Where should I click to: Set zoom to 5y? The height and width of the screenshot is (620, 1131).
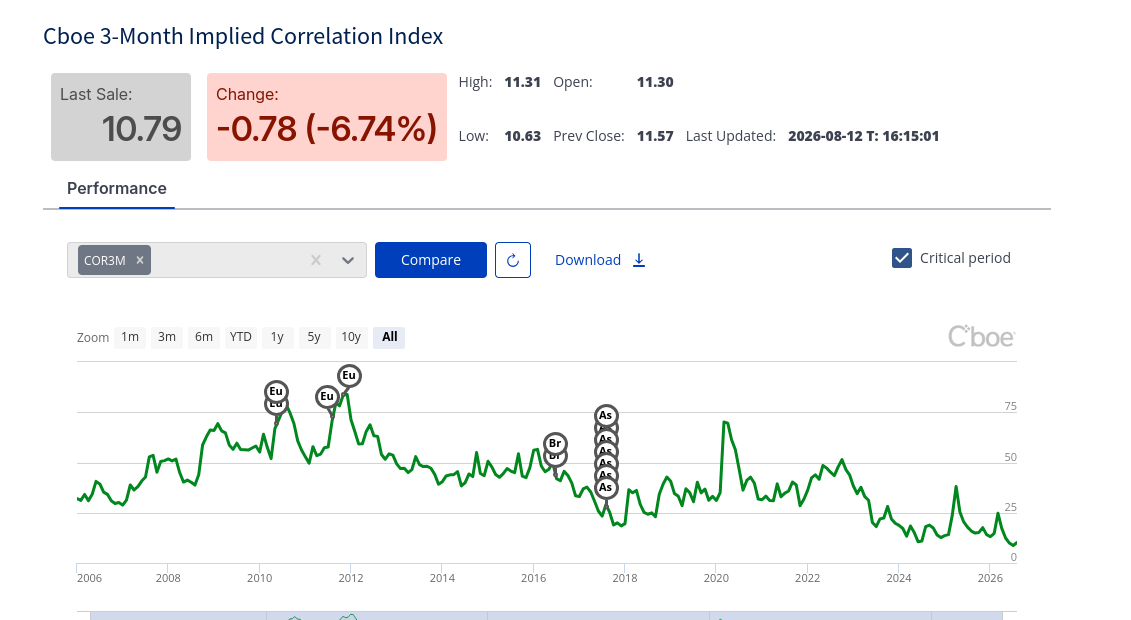[x=314, y=337]
